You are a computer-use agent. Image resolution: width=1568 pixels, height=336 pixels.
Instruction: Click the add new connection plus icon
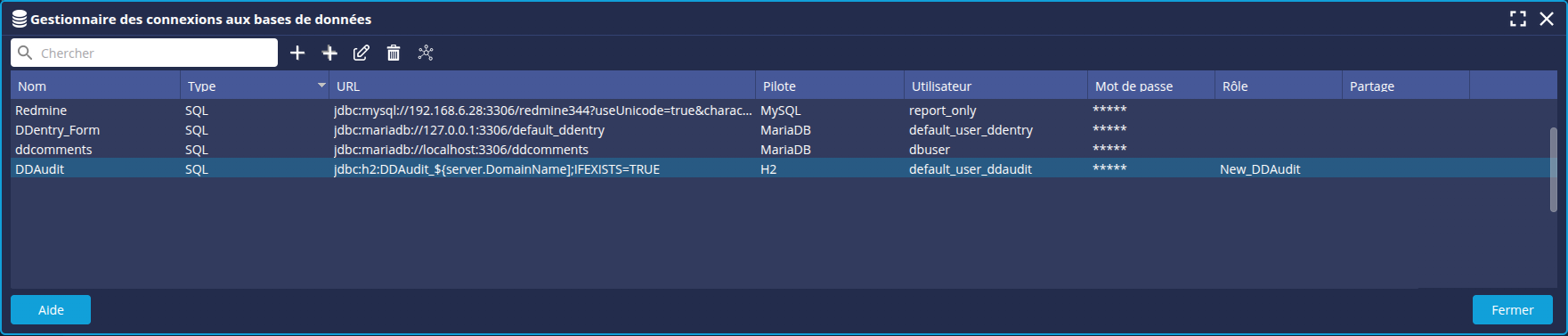[297, 53]
